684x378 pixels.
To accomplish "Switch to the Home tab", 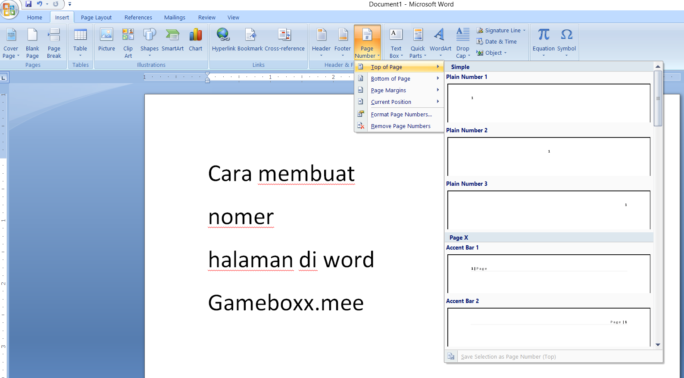I will click(34, 17).
